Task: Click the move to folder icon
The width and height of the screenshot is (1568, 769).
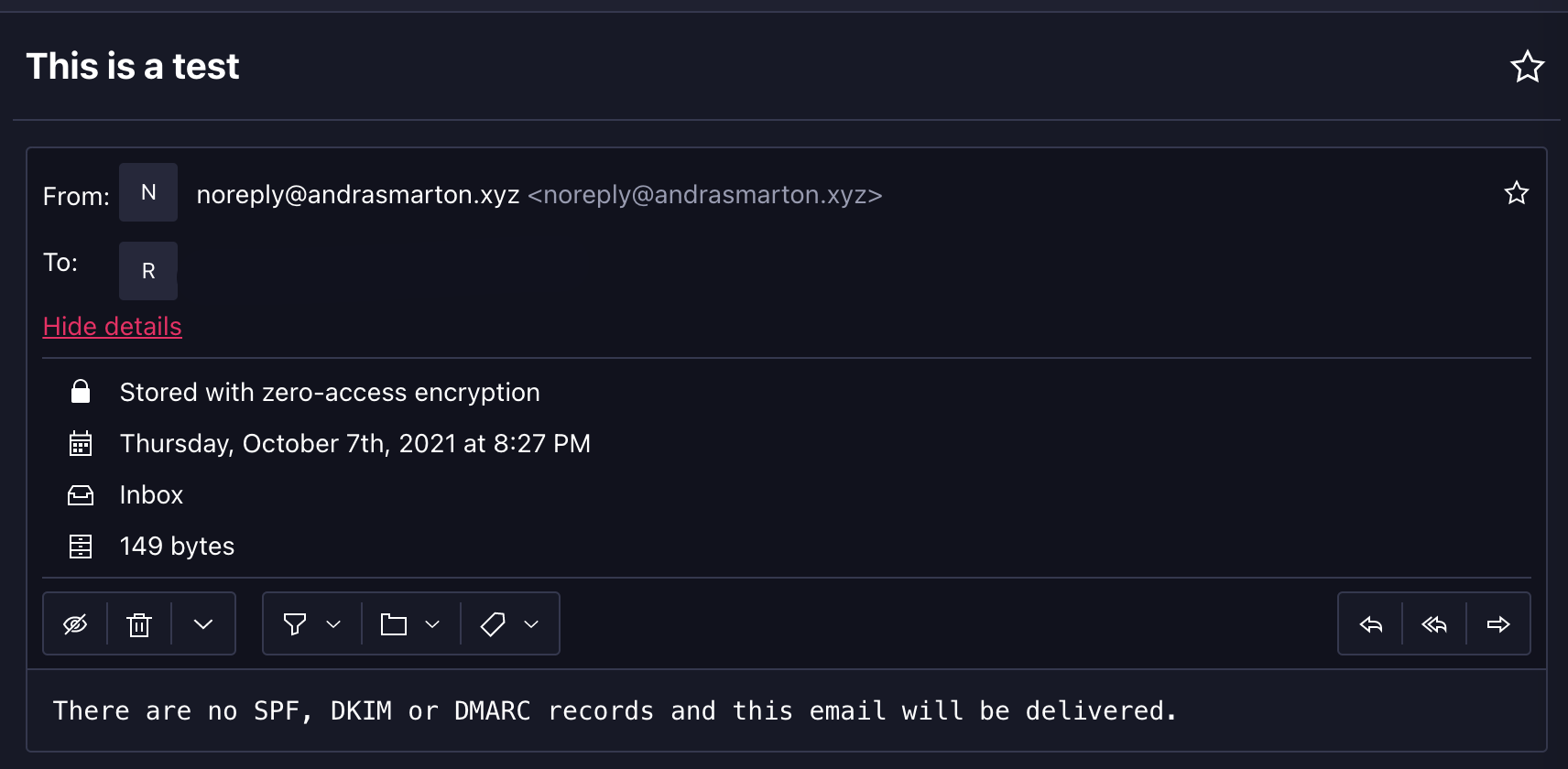Action: point(394,624)
